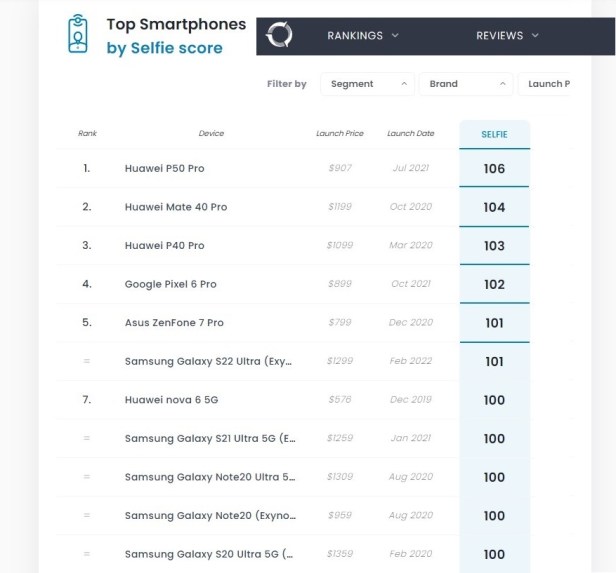
Task: Click the Launch Date column header
Action: [x=411, y=134]
